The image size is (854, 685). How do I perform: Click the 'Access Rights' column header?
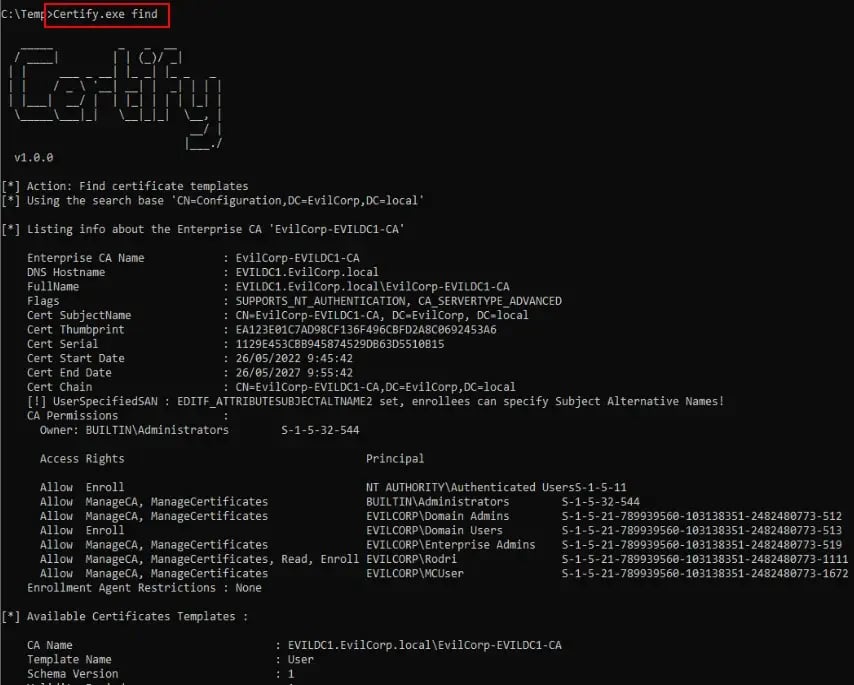(x=82, y=459)
